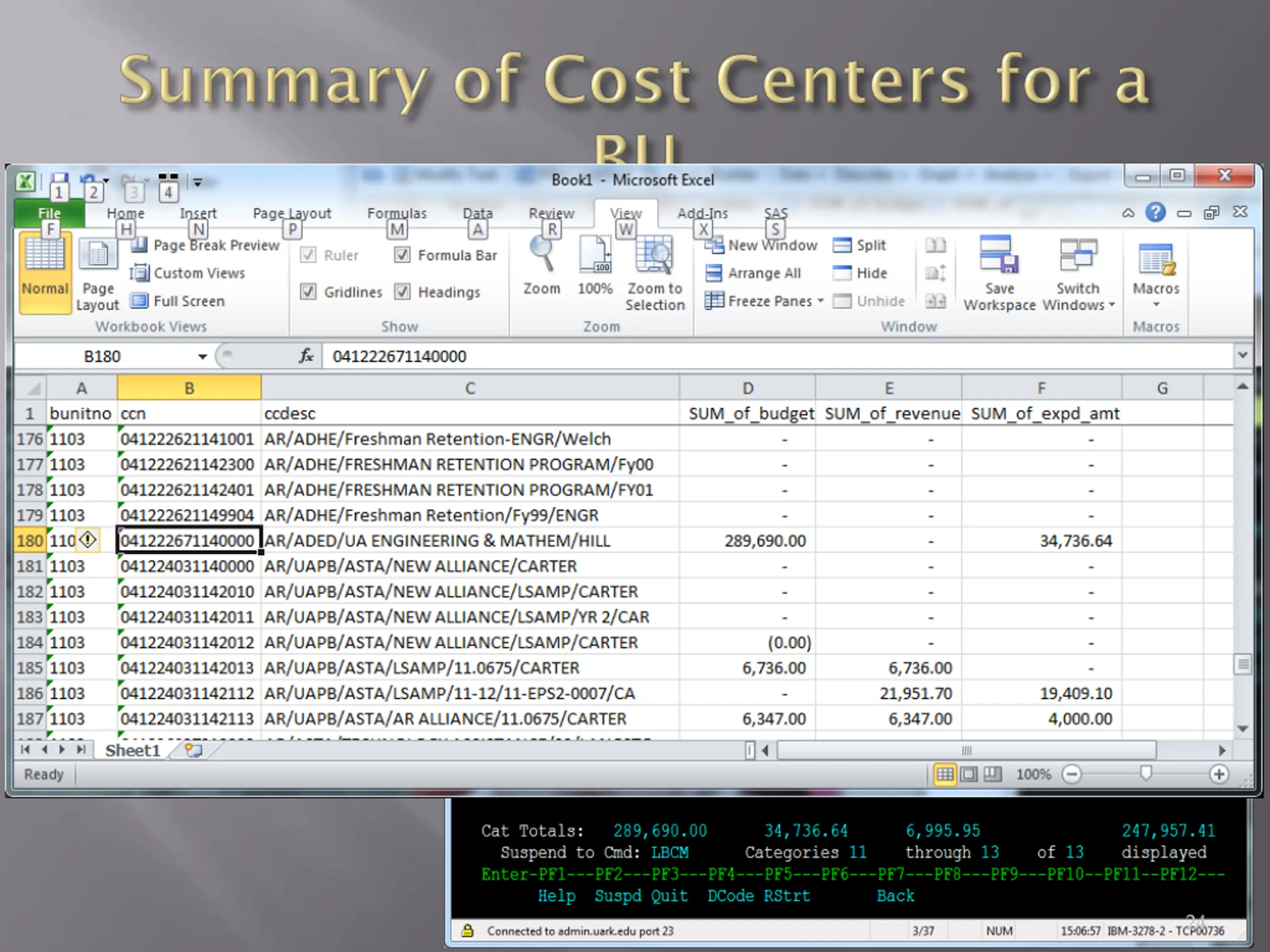Open the Data ribbon tab
The image size is (1270, 952).
(x=478, y=213)
